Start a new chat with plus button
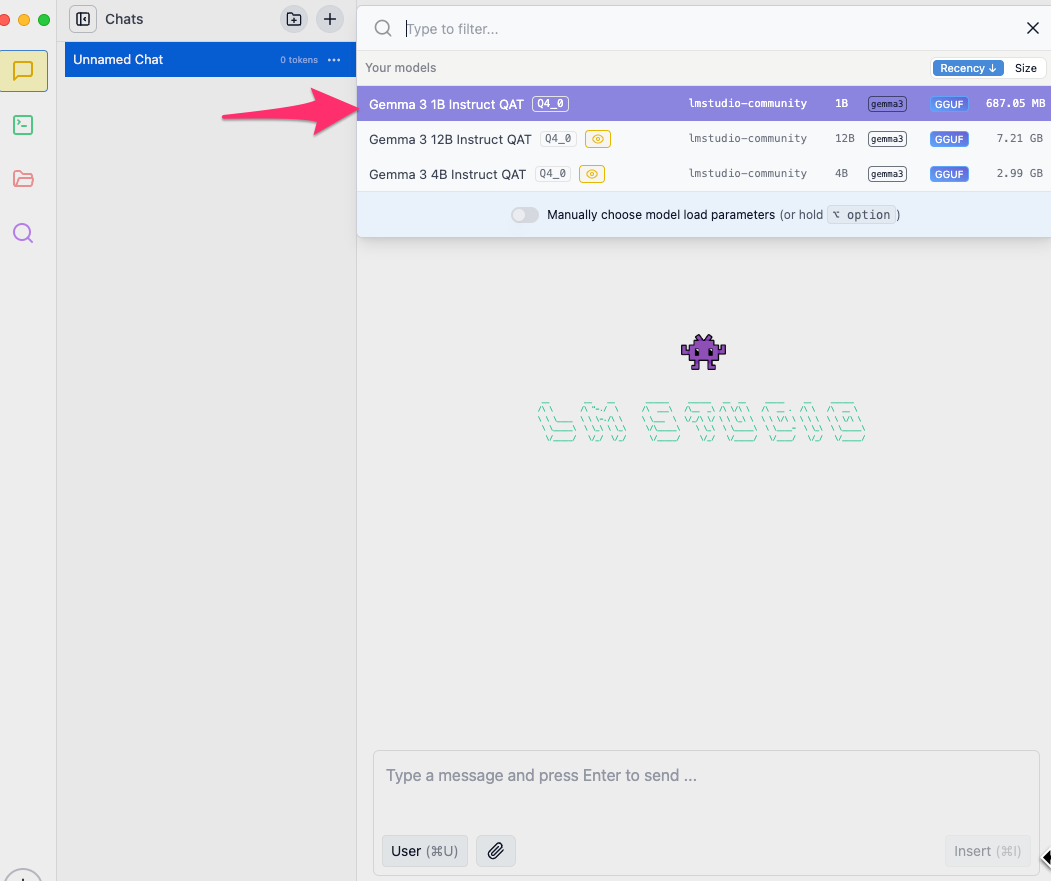1051x881 pixels. pyautogui.click(x=330, y=19)
